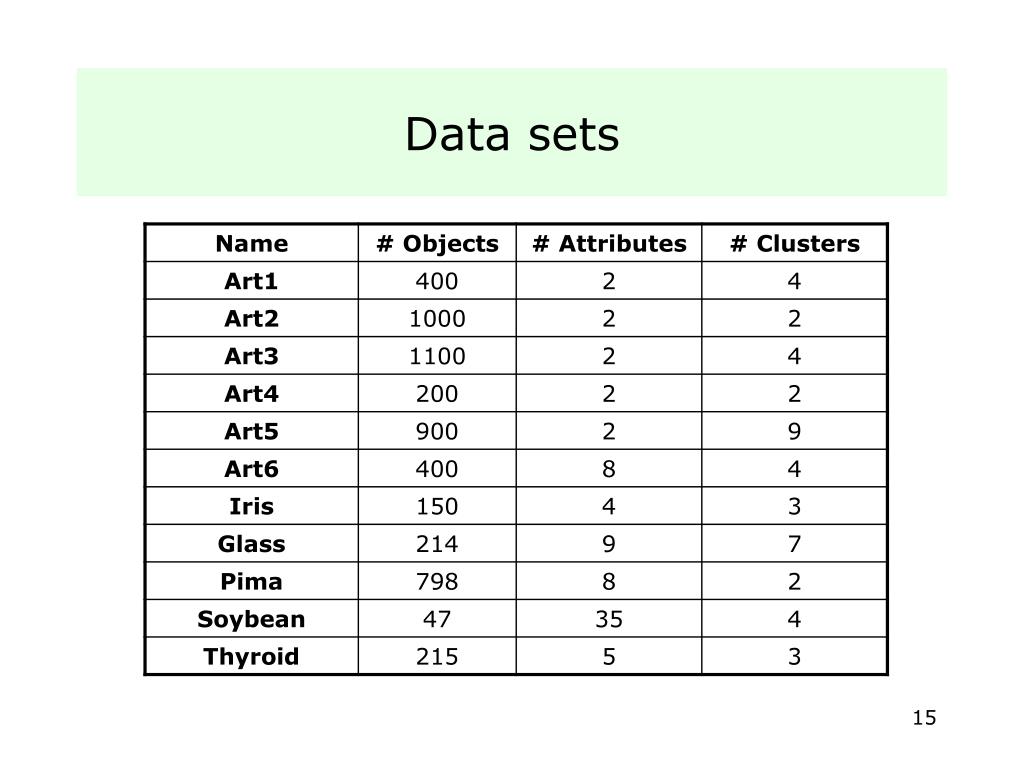Select the "Name" column header

251,244
